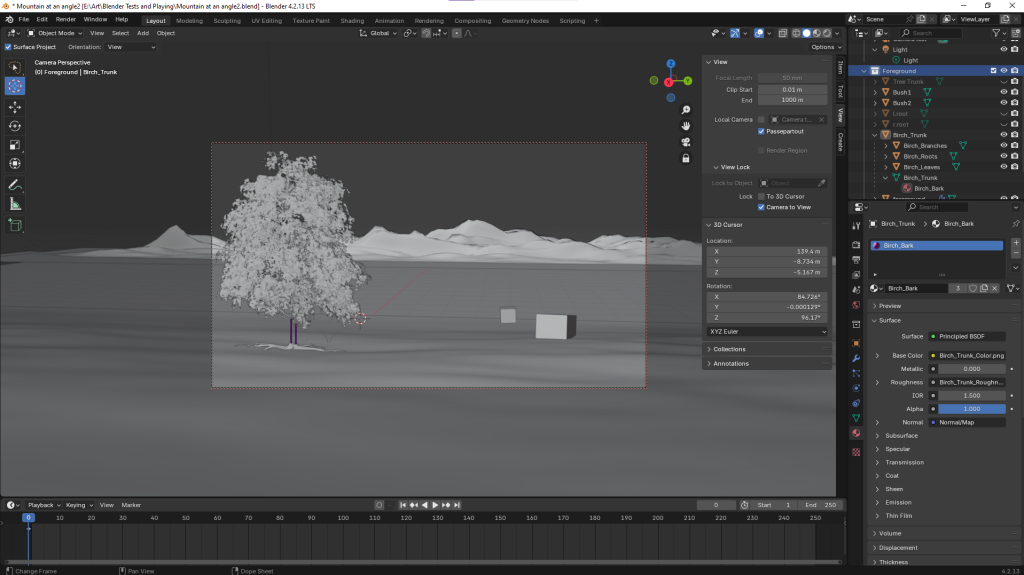Jump to the timeline end frame button
1024x575 pixels.
(x=457, y=505)
